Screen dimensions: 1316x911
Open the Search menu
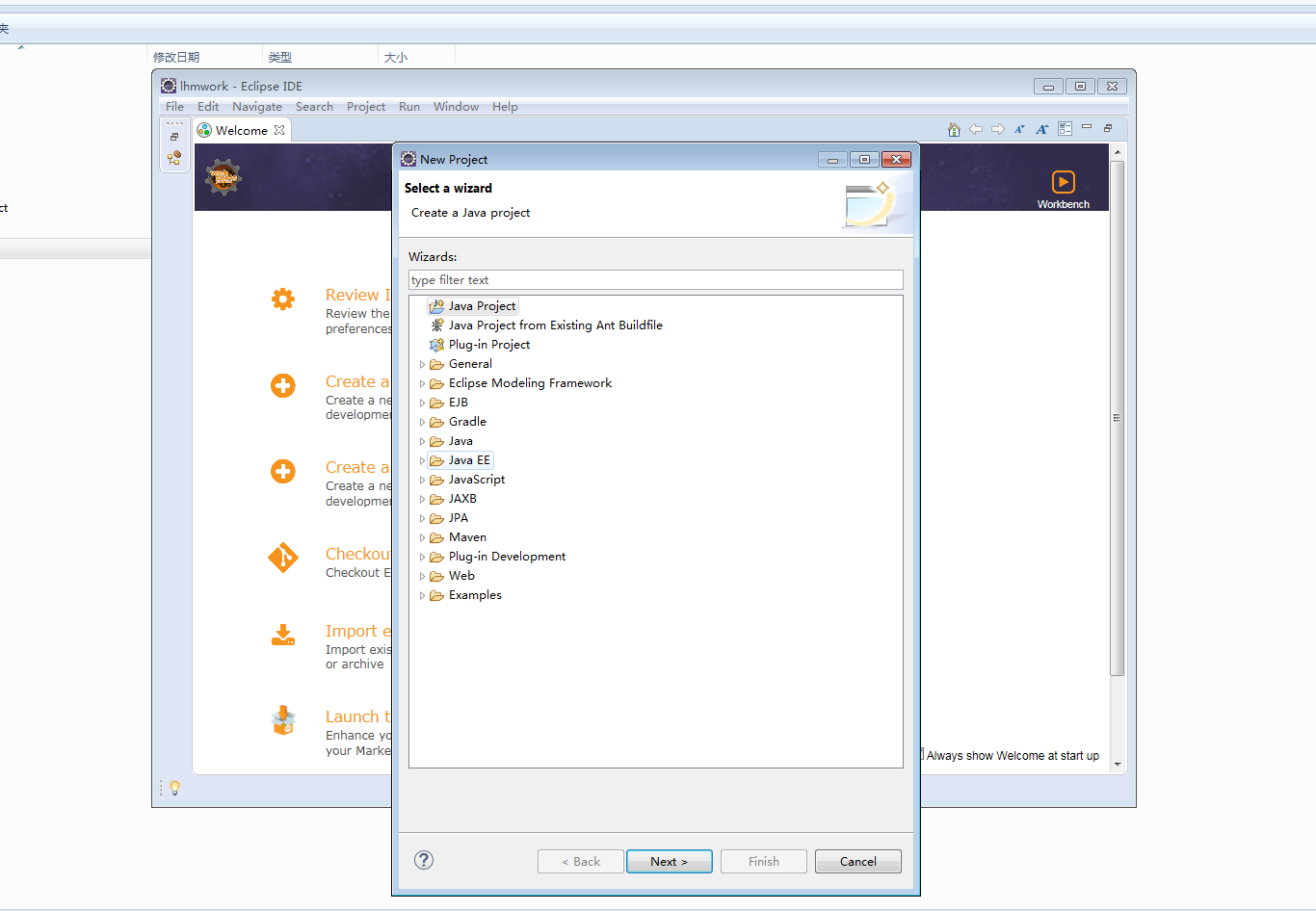click(x=314, y=107)
